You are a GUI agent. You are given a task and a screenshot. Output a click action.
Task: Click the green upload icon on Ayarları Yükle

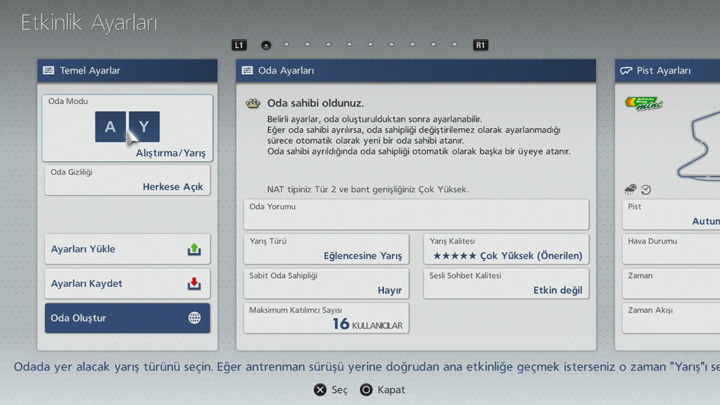point(194,250)
